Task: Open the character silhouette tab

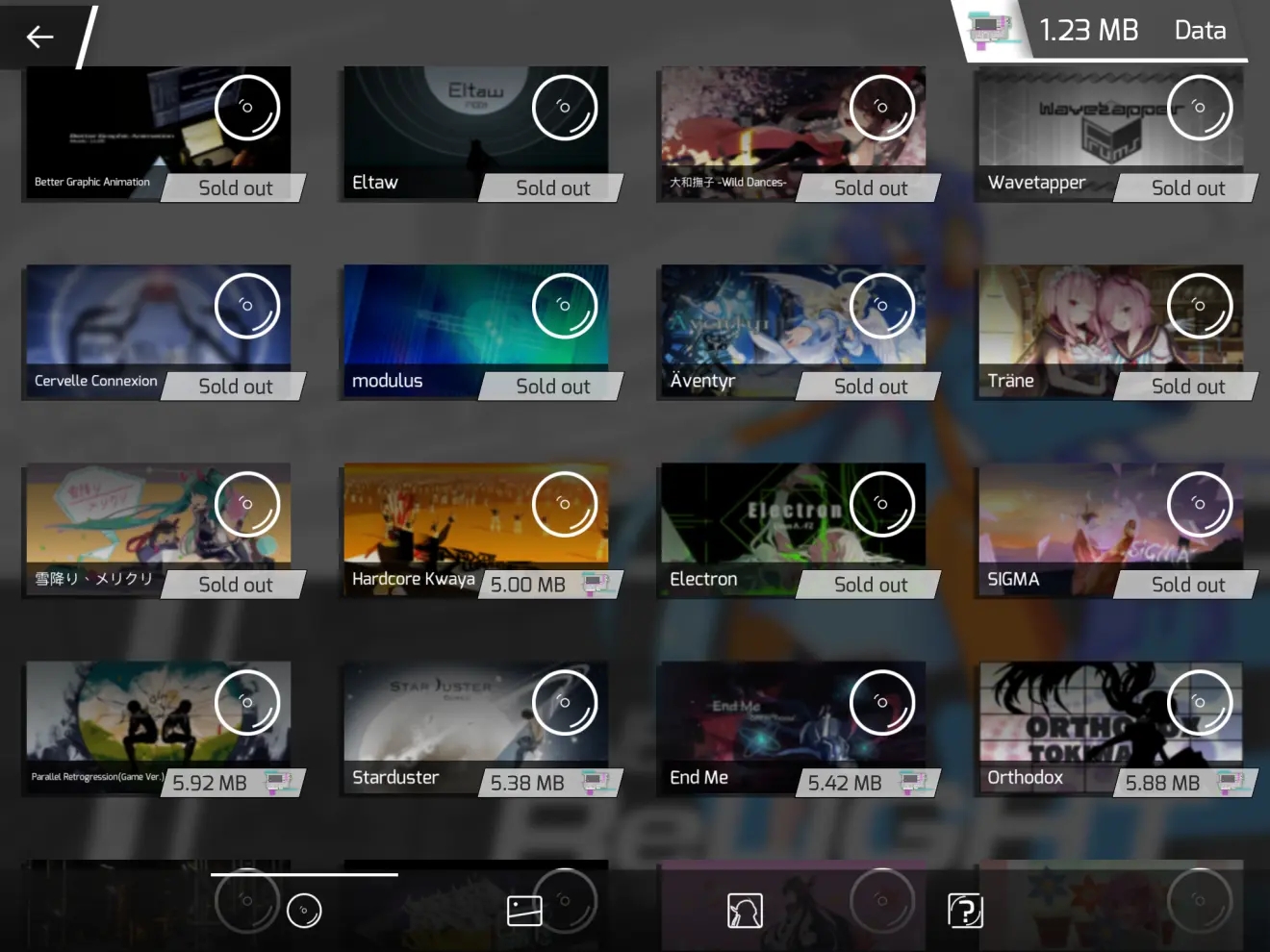Action: (745, 910)
